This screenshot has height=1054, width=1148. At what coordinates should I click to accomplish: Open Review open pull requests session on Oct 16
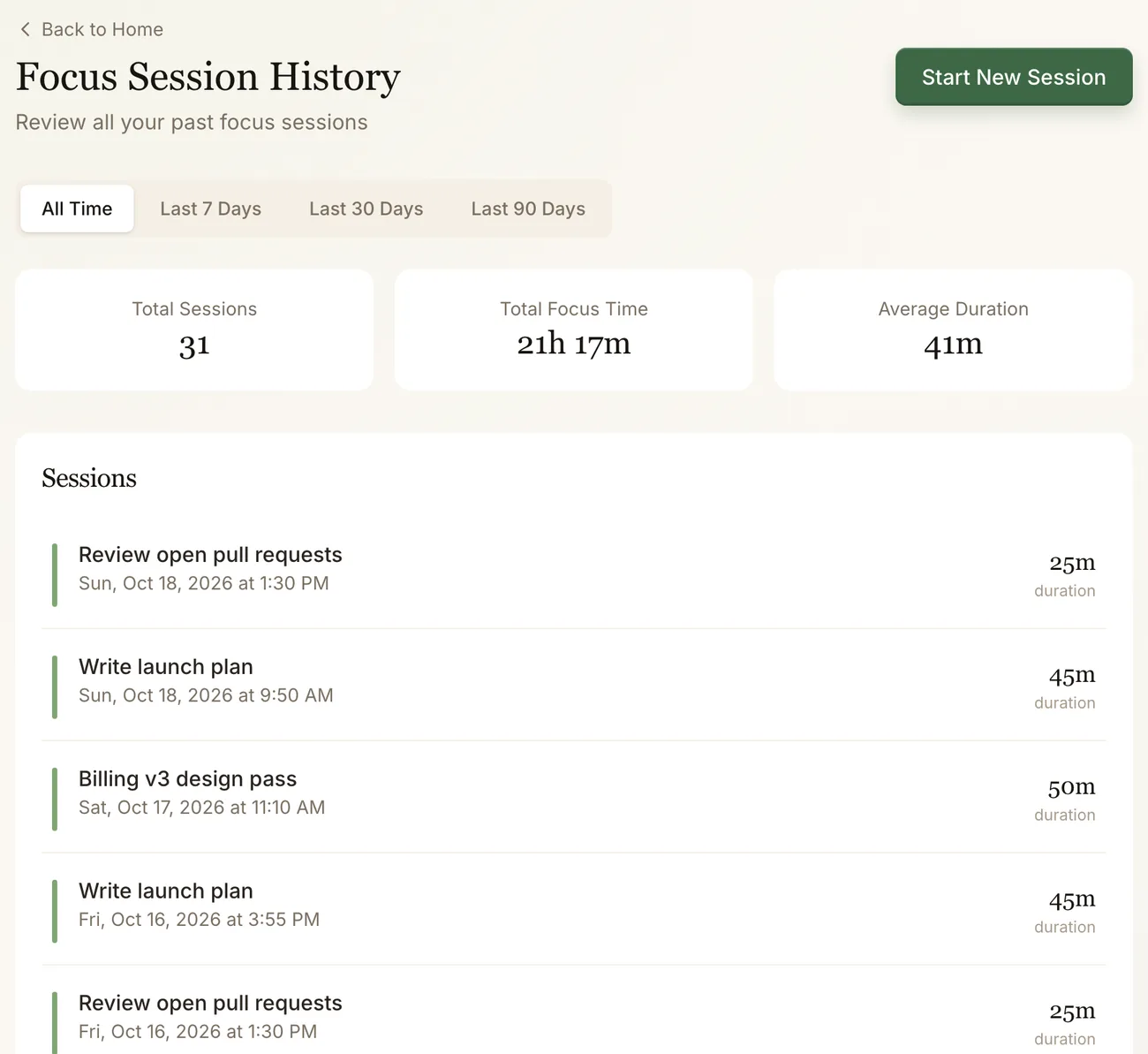574,1010
